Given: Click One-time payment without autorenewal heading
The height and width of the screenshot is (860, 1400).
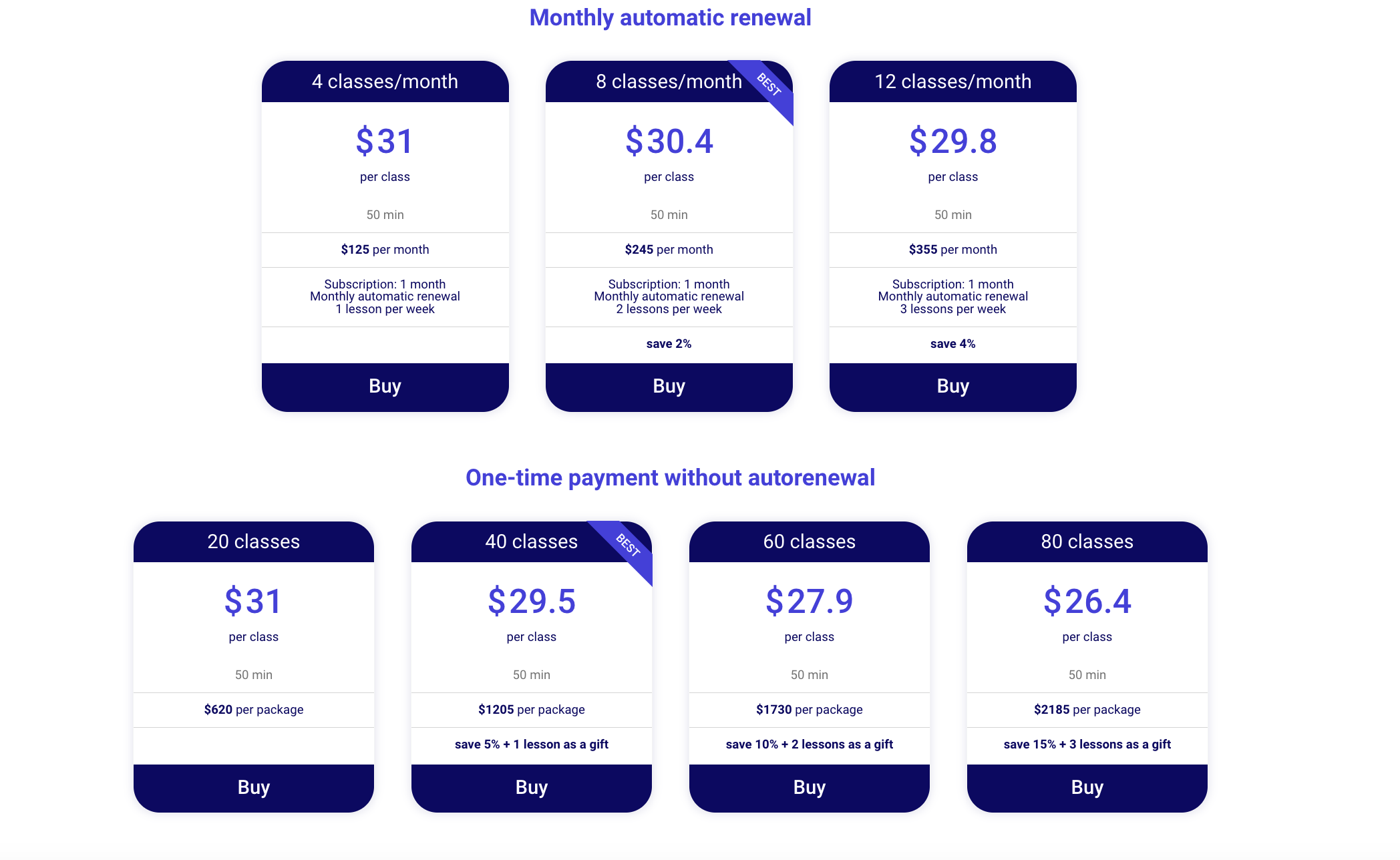Looking at the screenshot, I should [x=670, y=477].
